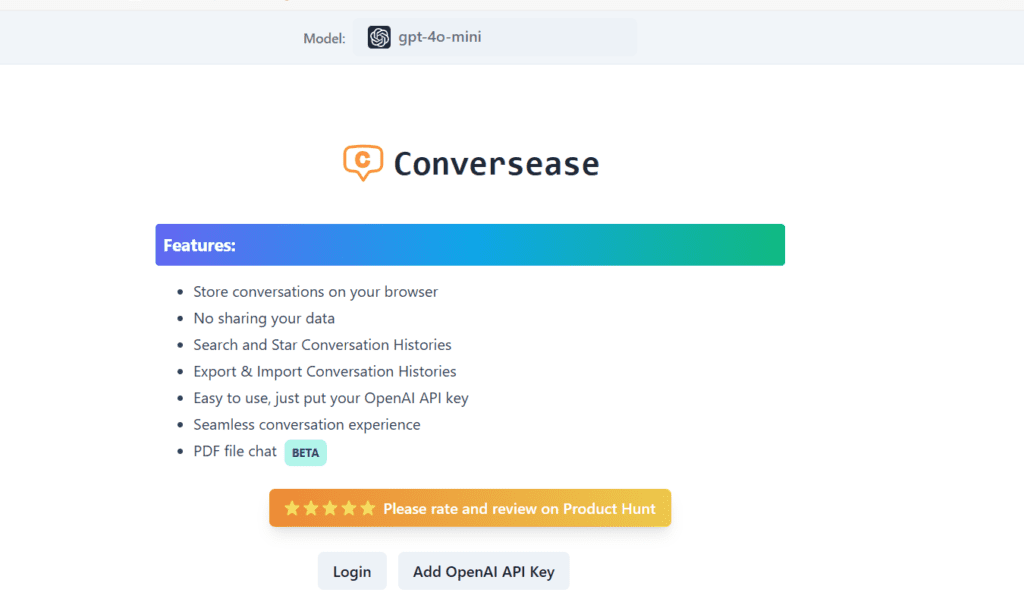Click the BETA badge next to PDF file chat
The width and height of the screenshot is (1024, 602).
pyautogui.click(x=305, y=452)
